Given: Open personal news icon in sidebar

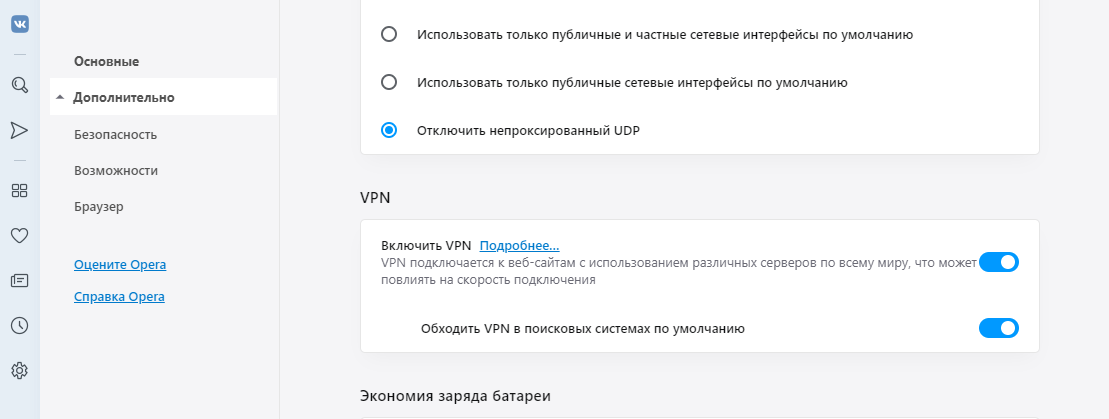Looking at the screenshot, I should 19,281.
